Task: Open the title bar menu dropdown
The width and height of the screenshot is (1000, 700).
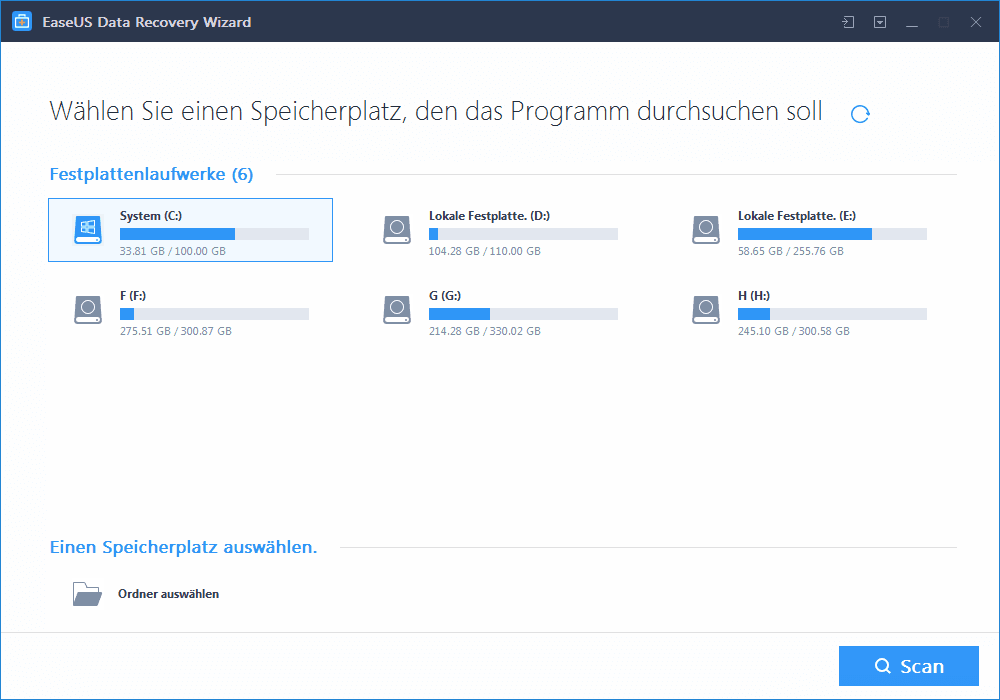Action: coord(880,21)
